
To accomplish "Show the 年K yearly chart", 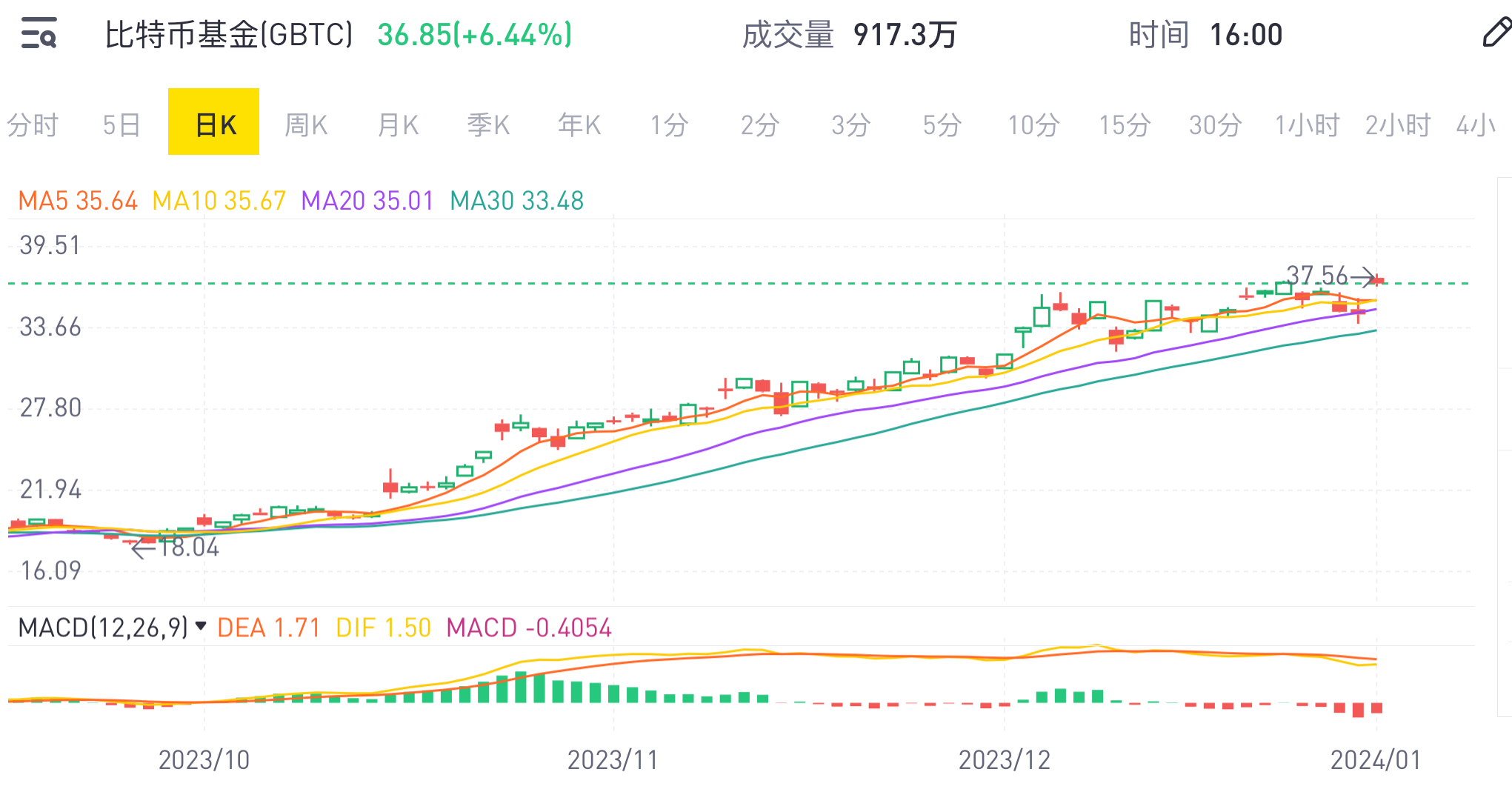I will click(579, 124).
